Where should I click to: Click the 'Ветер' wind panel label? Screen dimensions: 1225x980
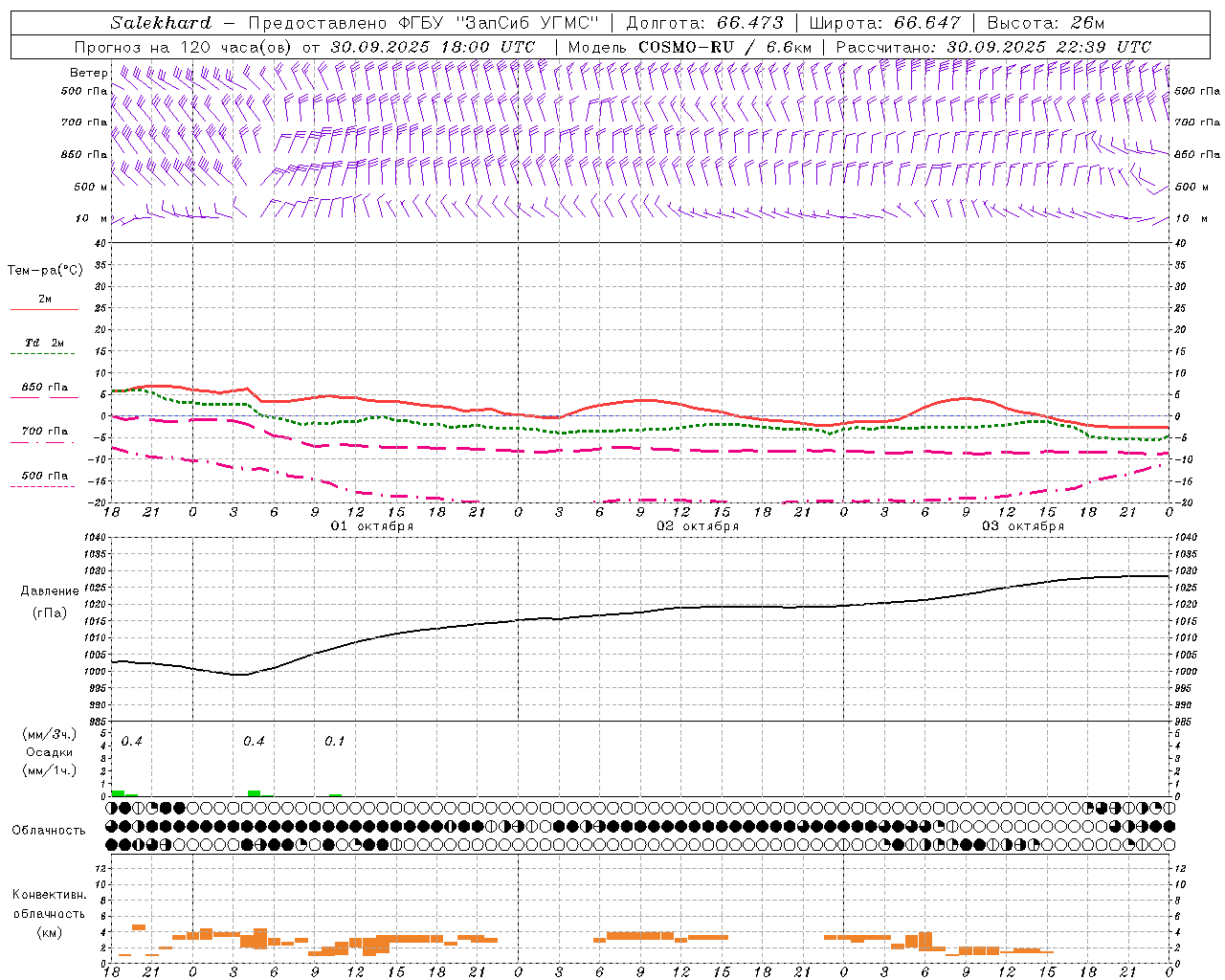pos(88,73)
